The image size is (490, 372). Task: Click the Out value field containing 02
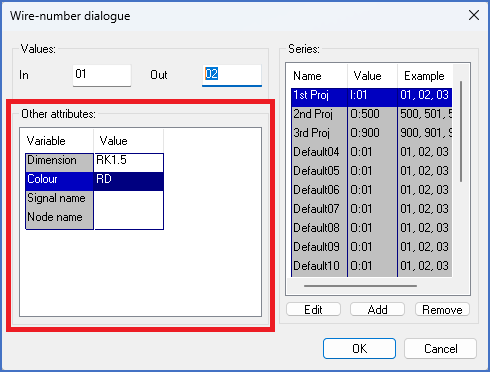point(232,75)
